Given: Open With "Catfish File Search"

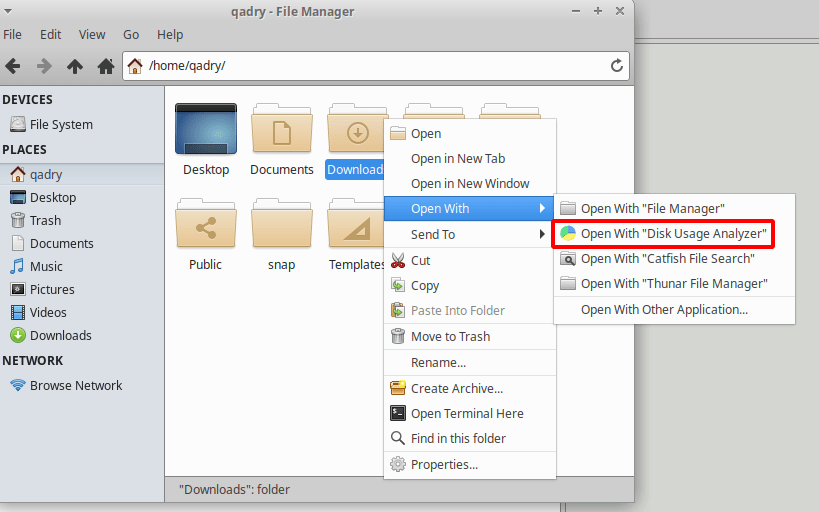Looking at the screenshot, I should (674, 259).
